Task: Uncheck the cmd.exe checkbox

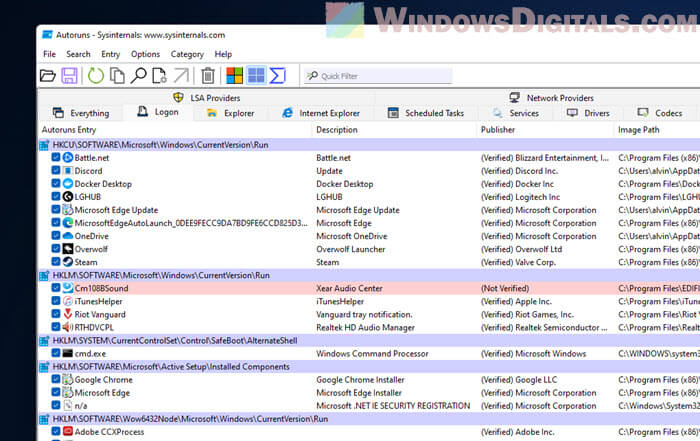Action: pos(56,353)
